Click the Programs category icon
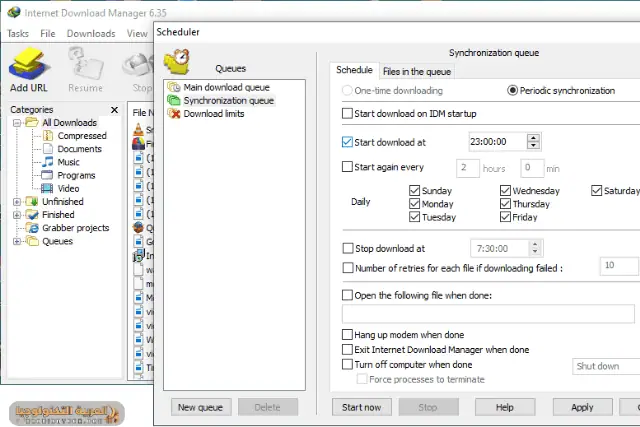Viewport: 640px width, 427px height. pos(47,175)
